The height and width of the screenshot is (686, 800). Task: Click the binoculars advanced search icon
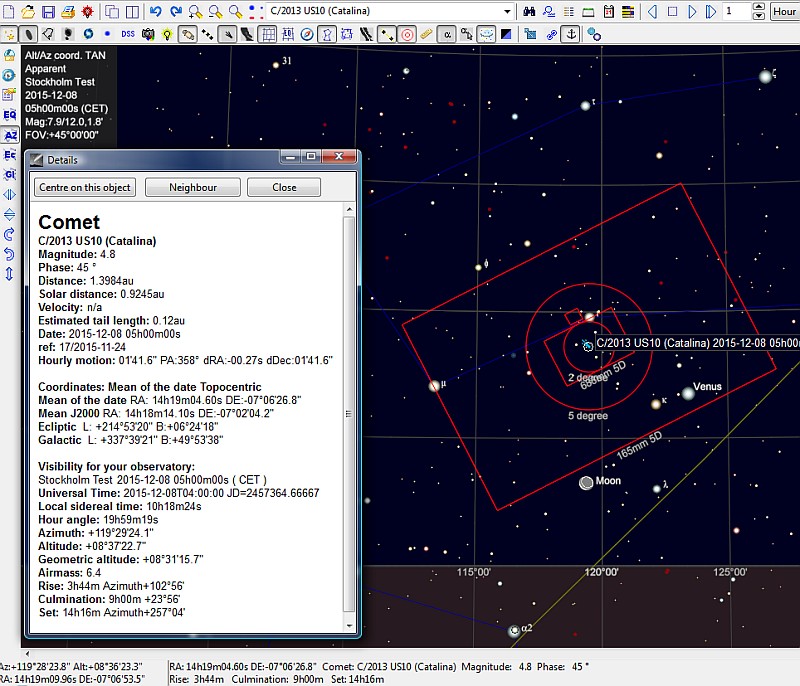pyautogui.click(x=530, y=12)
